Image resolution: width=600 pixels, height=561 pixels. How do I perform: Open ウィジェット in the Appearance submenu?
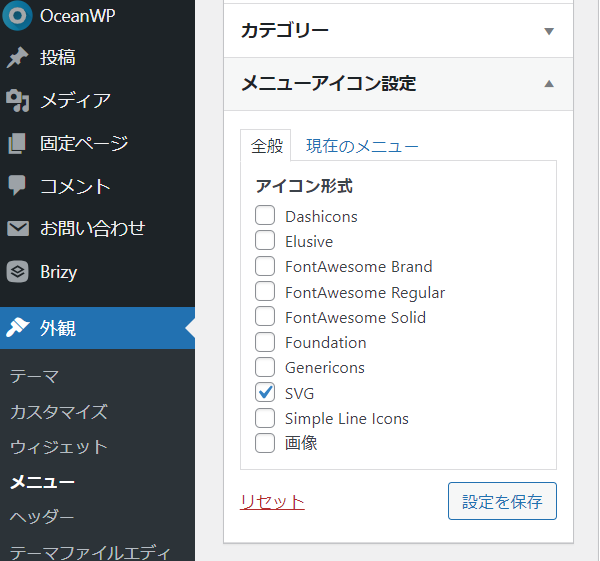coord(59,447)
